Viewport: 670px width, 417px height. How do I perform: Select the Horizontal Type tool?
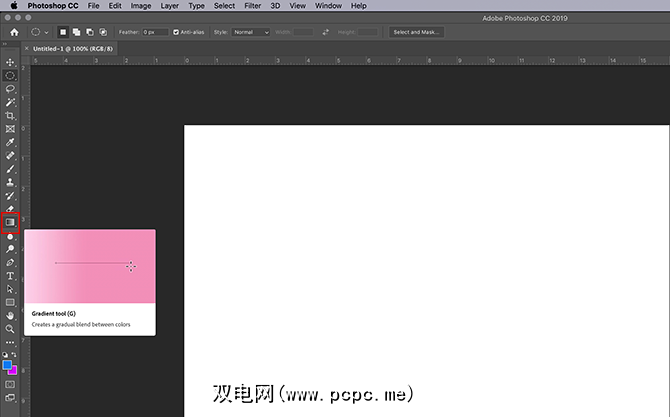click(x=10, y=275)
